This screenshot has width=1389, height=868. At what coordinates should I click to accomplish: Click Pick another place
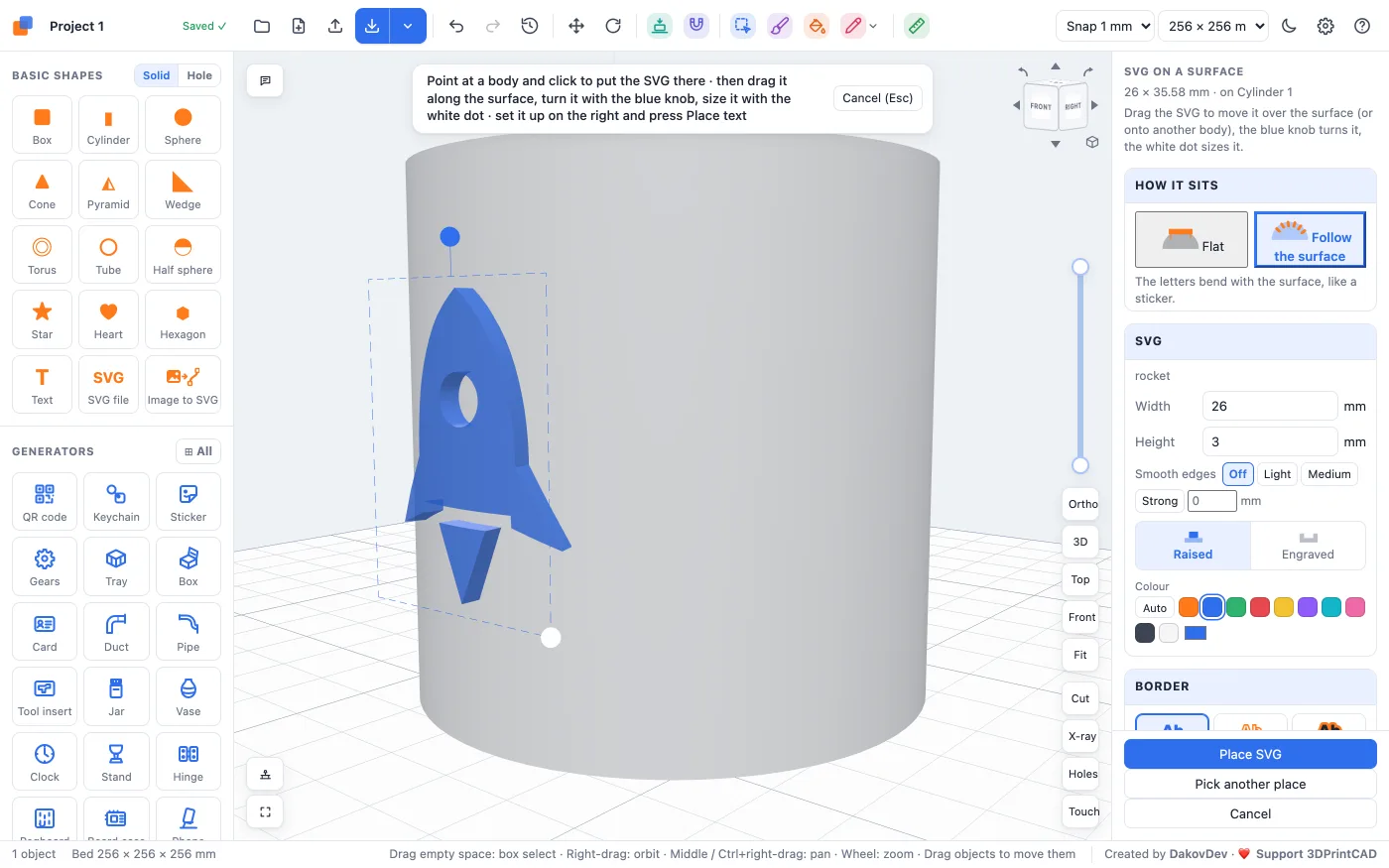1250,784
